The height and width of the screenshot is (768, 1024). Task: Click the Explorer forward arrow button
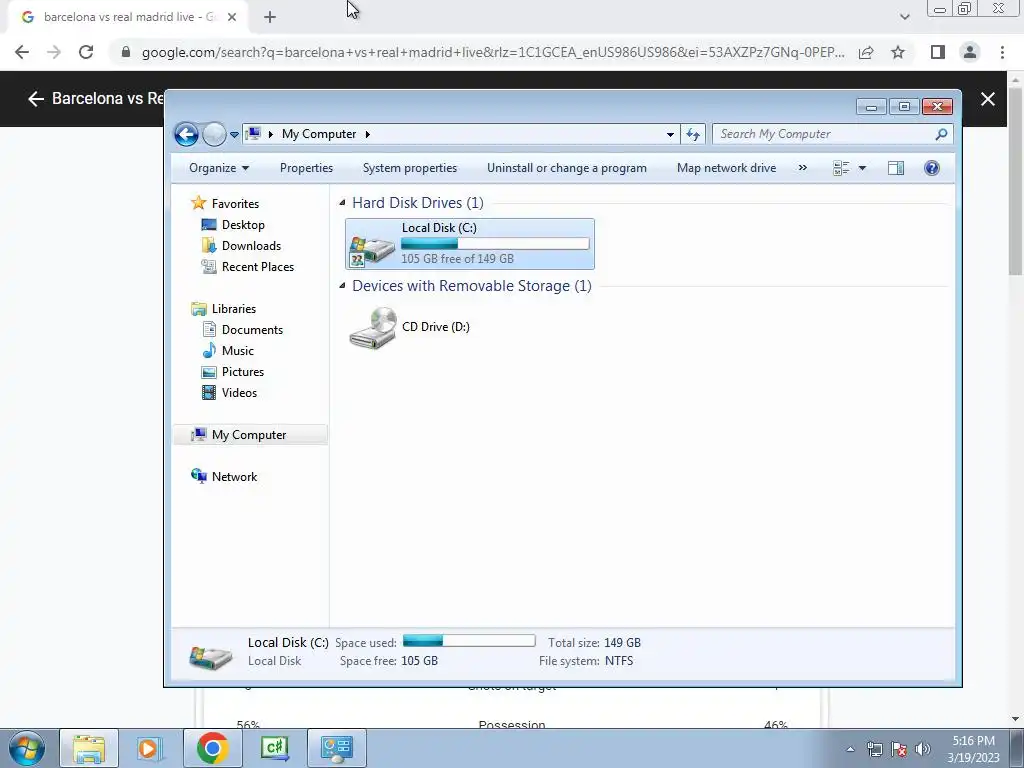point(214,135)
